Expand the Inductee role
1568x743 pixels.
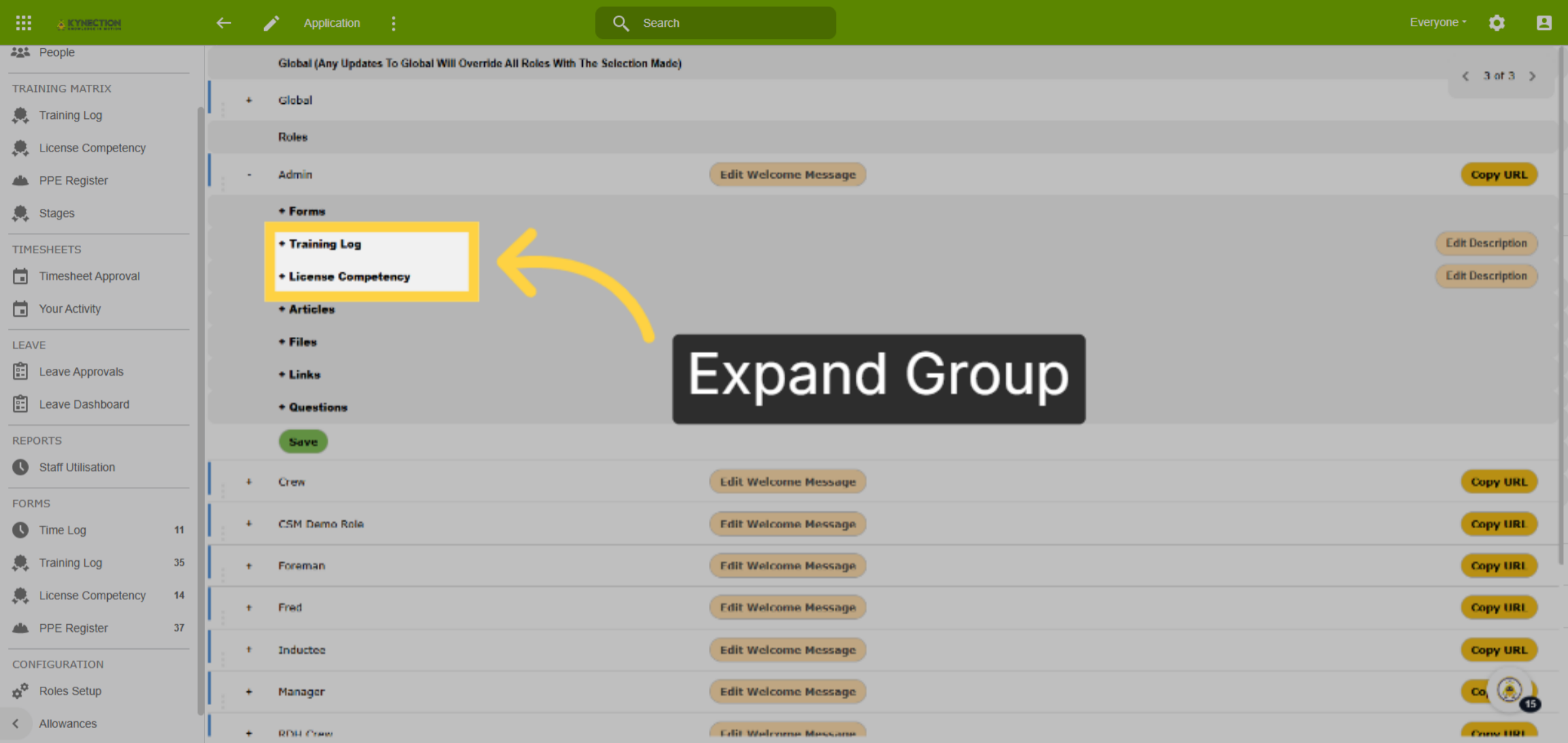tap(249, 650)
